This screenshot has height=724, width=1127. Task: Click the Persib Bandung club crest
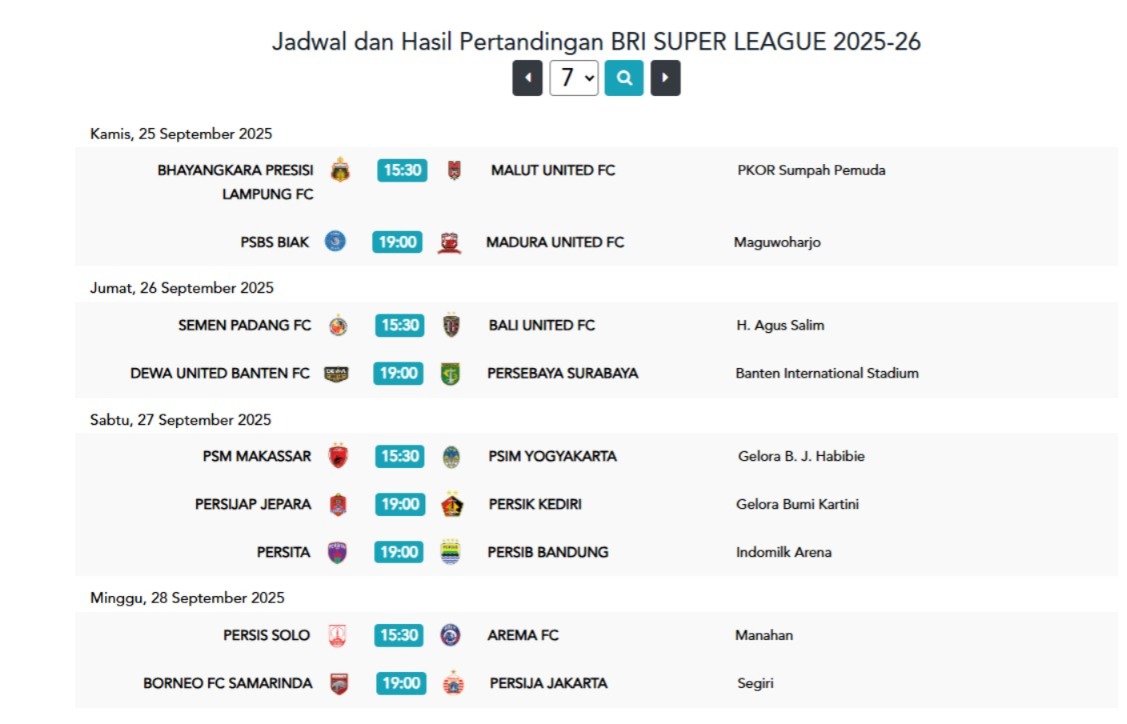click(x=451, y=552)
